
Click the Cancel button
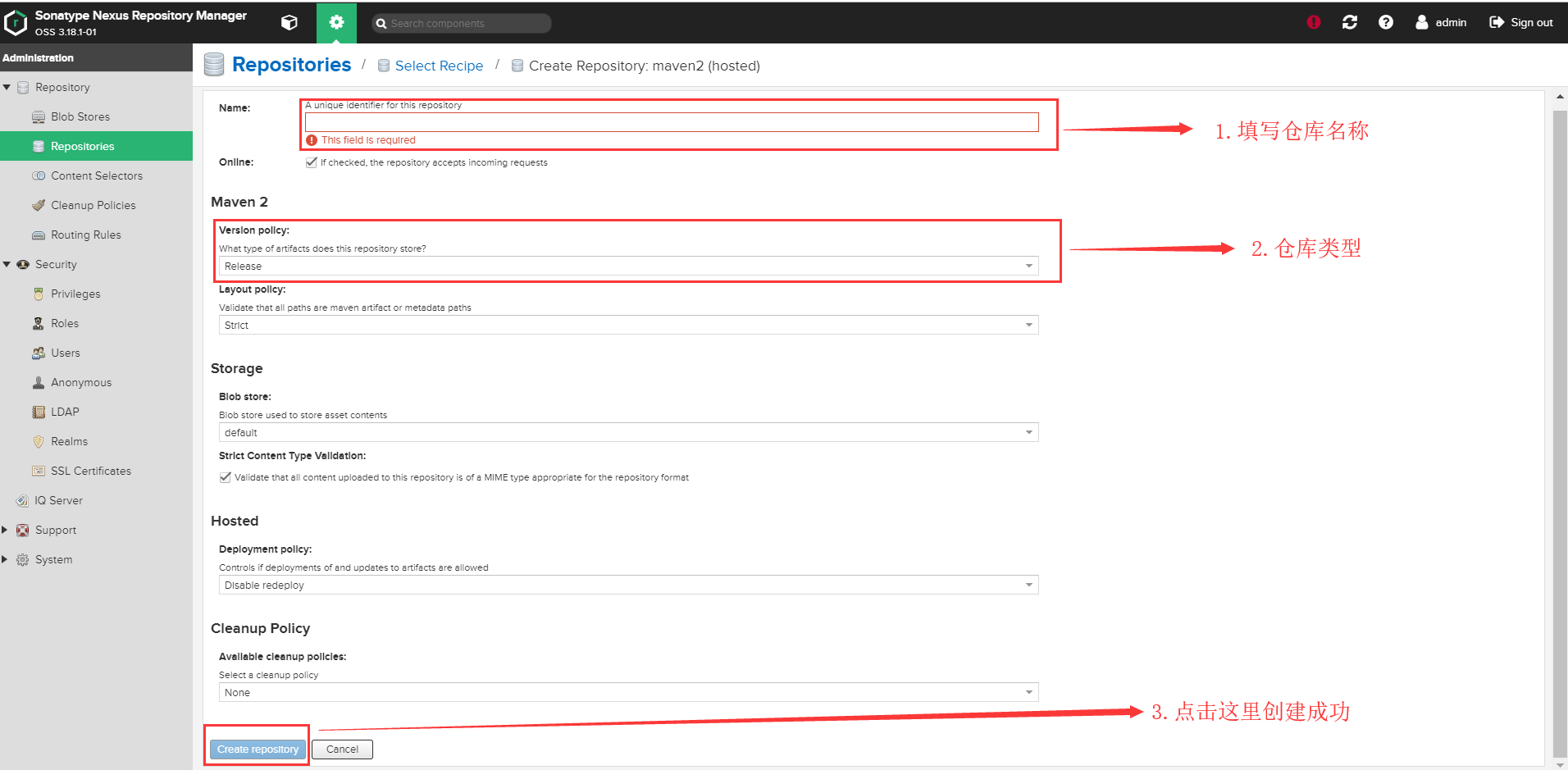pos(342,749)
